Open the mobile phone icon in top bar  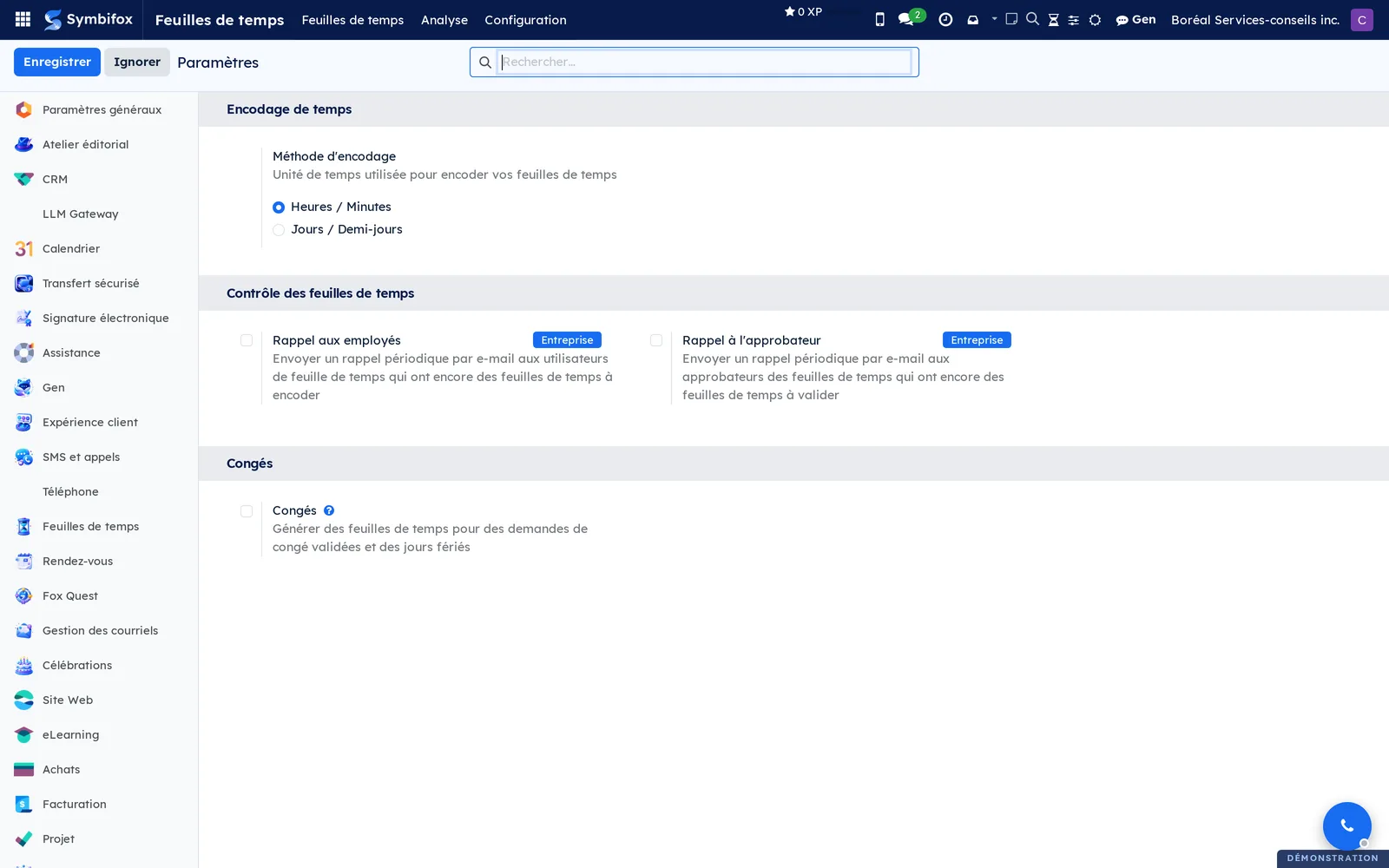pos(879,19)
